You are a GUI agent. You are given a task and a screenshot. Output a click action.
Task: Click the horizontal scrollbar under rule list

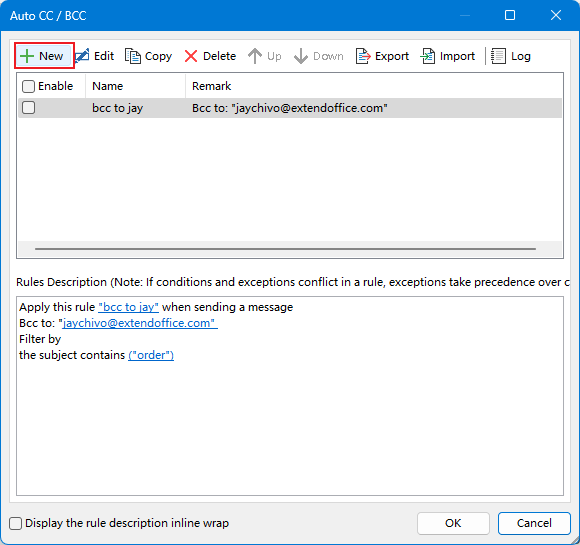(x=285, y=249)
